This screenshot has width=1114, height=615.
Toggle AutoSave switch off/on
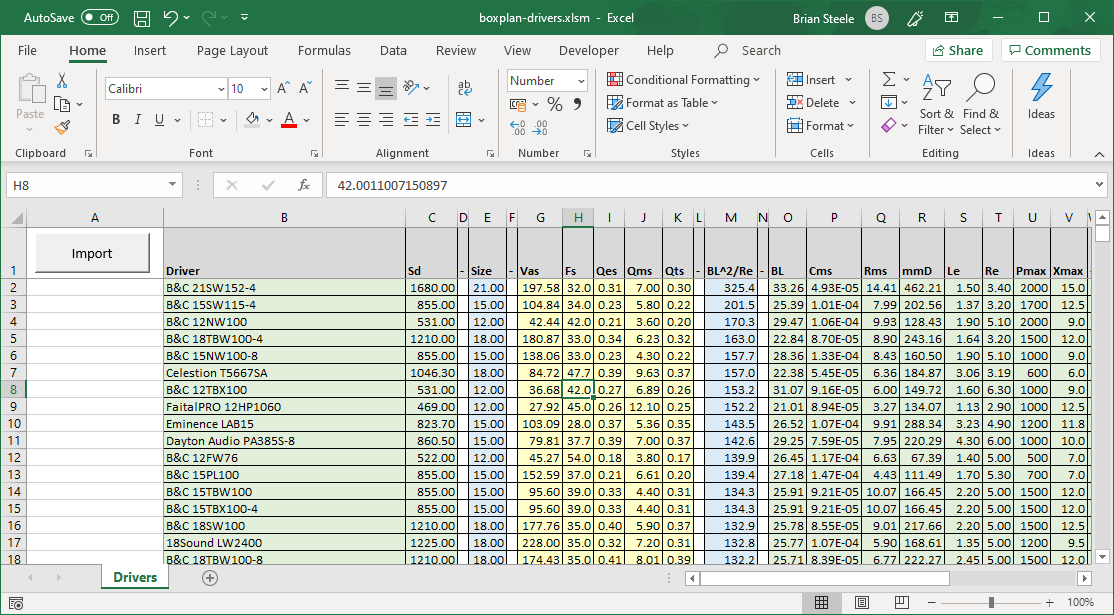pyautogui.click(x=99, y=18)
